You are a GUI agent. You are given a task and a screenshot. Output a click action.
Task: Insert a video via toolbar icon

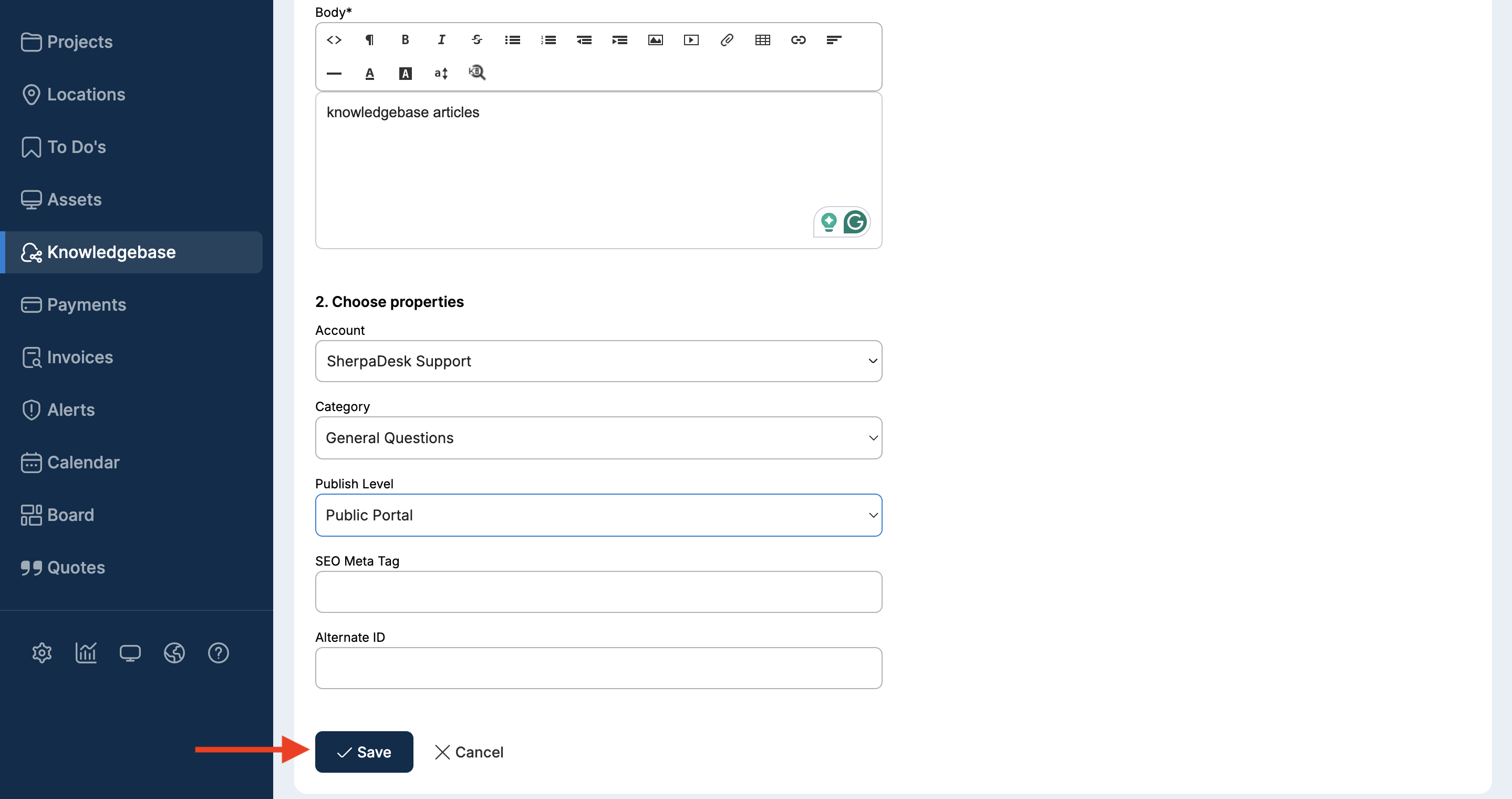click(x=691, y=40)
